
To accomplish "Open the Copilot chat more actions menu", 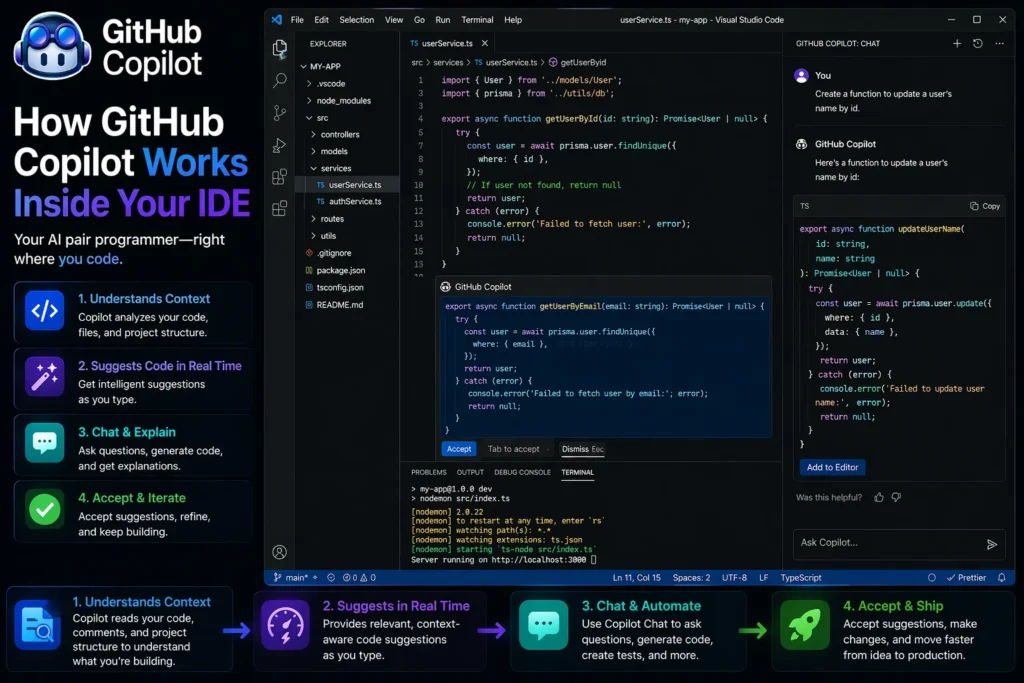I will pyautogui.click(x=999, y=43).
